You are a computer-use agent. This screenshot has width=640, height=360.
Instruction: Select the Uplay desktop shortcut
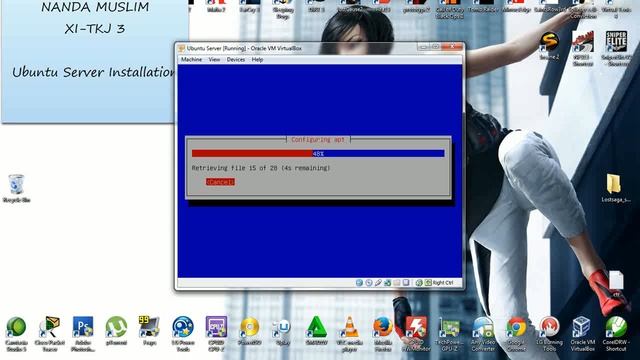pyautogui.click(x=282, y=331)
